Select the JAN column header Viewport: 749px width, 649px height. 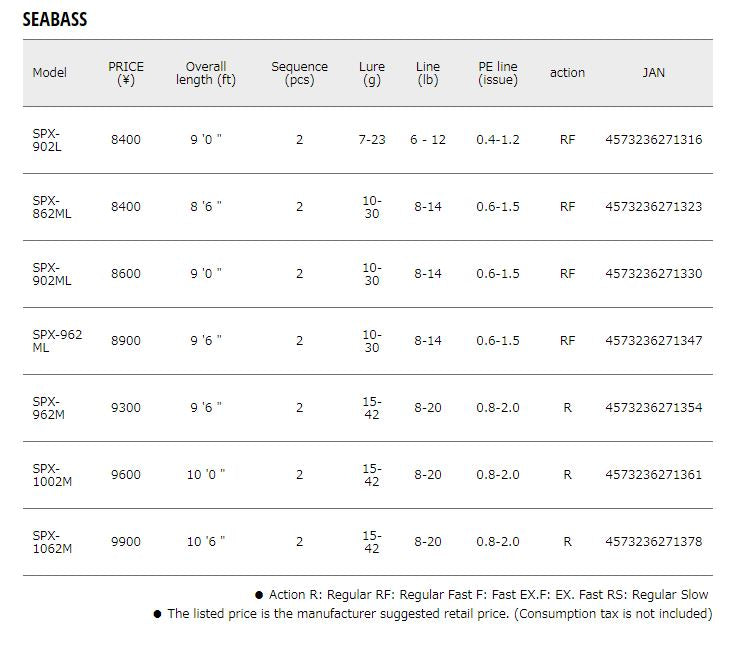point(653,73)
